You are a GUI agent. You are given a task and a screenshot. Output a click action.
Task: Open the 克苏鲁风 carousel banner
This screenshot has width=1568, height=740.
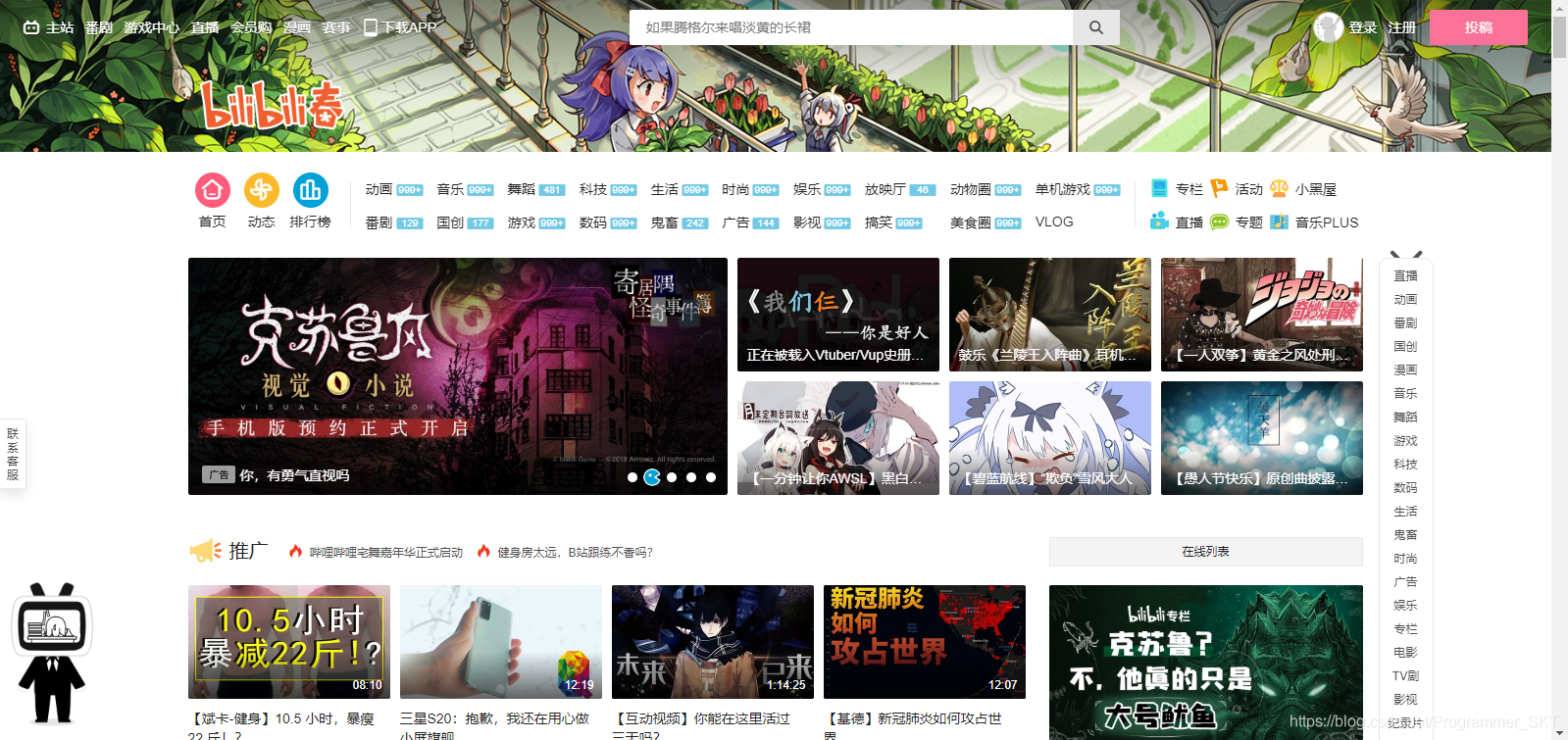tap(458, 376)
